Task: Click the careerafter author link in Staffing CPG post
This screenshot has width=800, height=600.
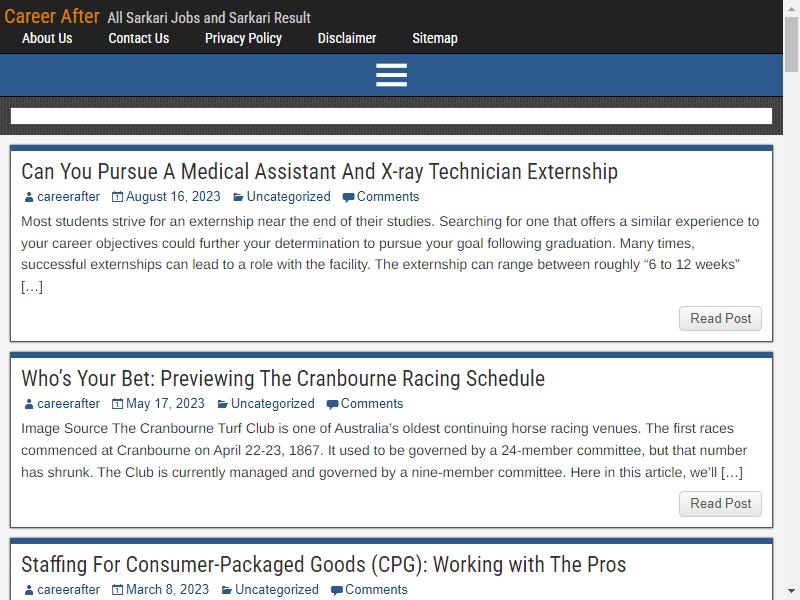Action: [68, 589]
